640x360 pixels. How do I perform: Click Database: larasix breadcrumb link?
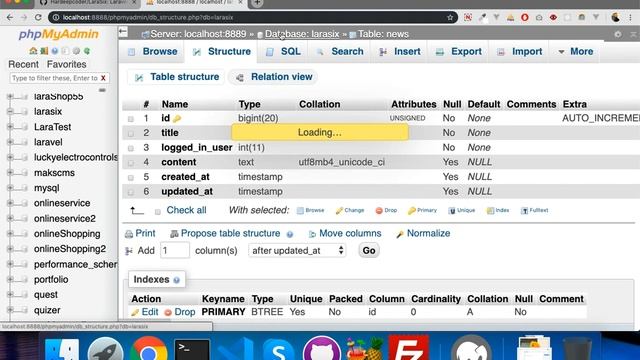click(302, 34)
